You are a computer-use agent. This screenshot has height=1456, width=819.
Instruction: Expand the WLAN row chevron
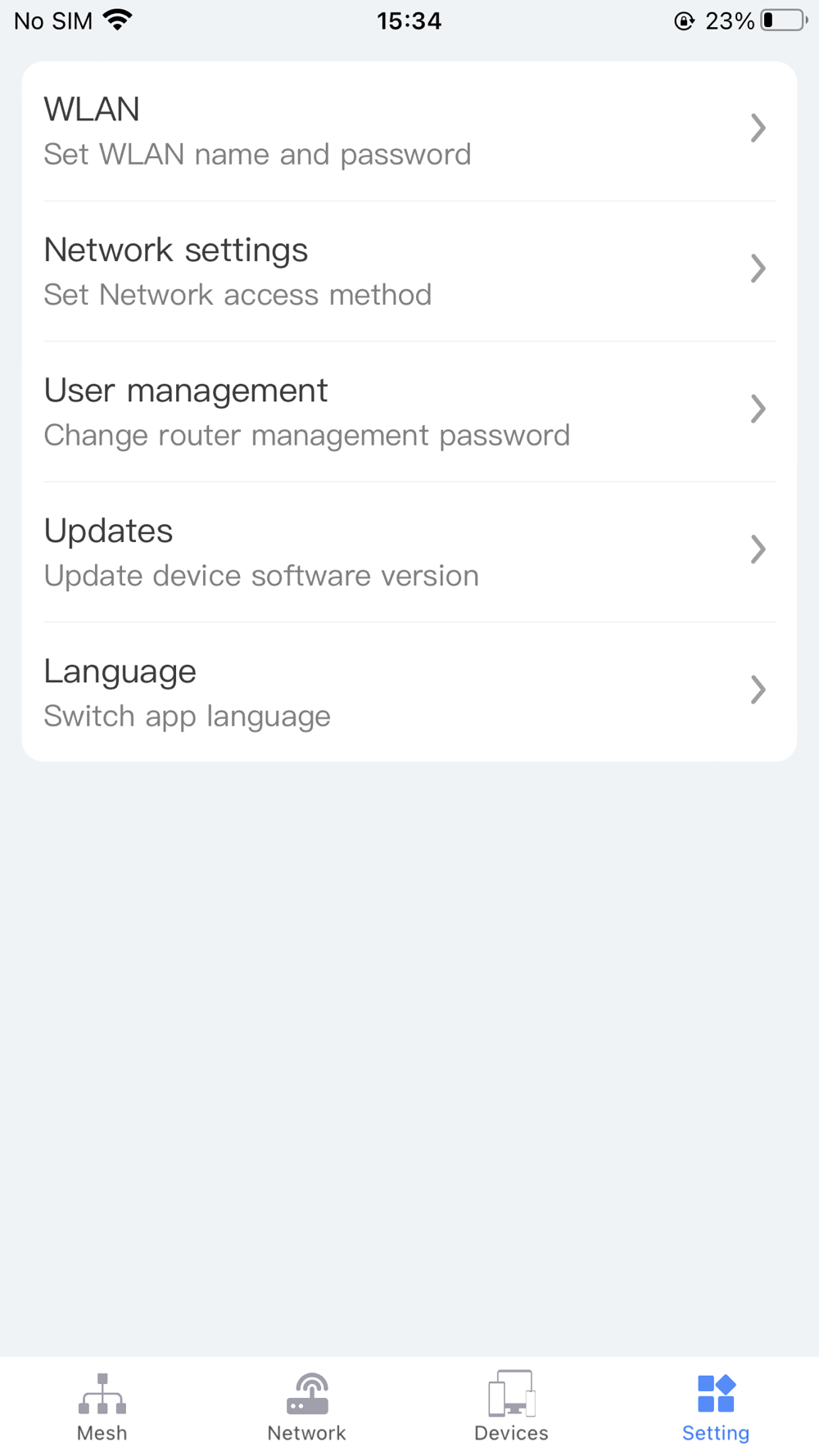(x=758, y=129)
